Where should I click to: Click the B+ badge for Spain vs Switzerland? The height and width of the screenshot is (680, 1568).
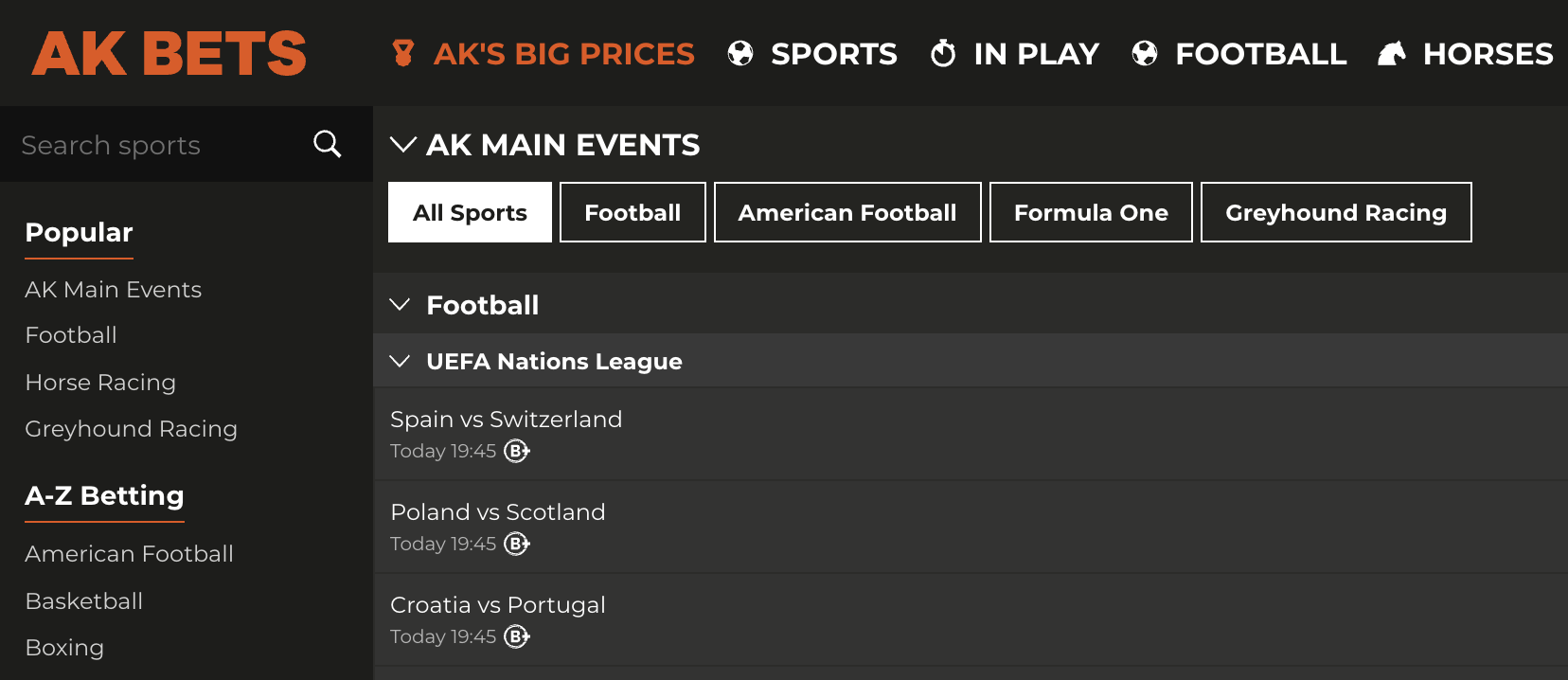click(517, 451)
